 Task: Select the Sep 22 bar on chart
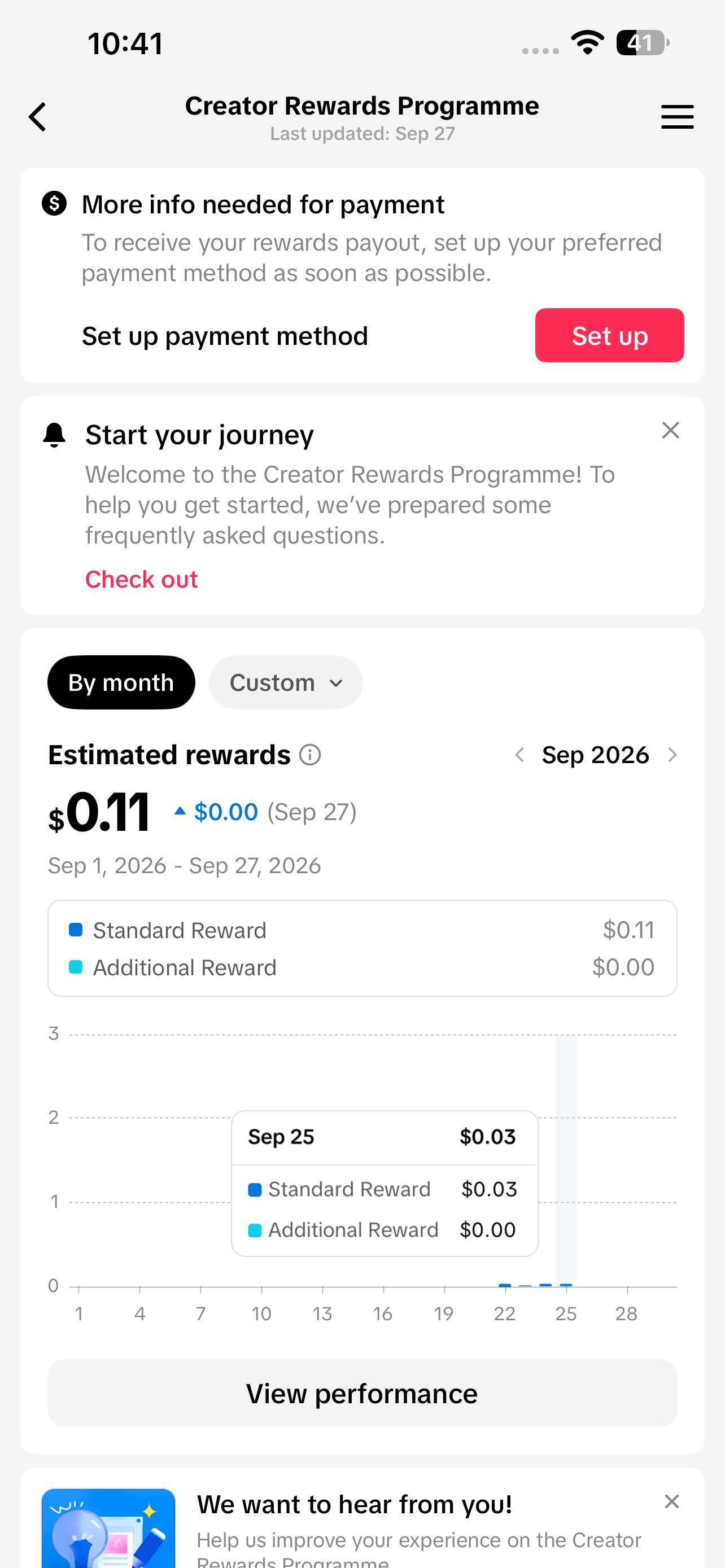[x=505, y=1285]
